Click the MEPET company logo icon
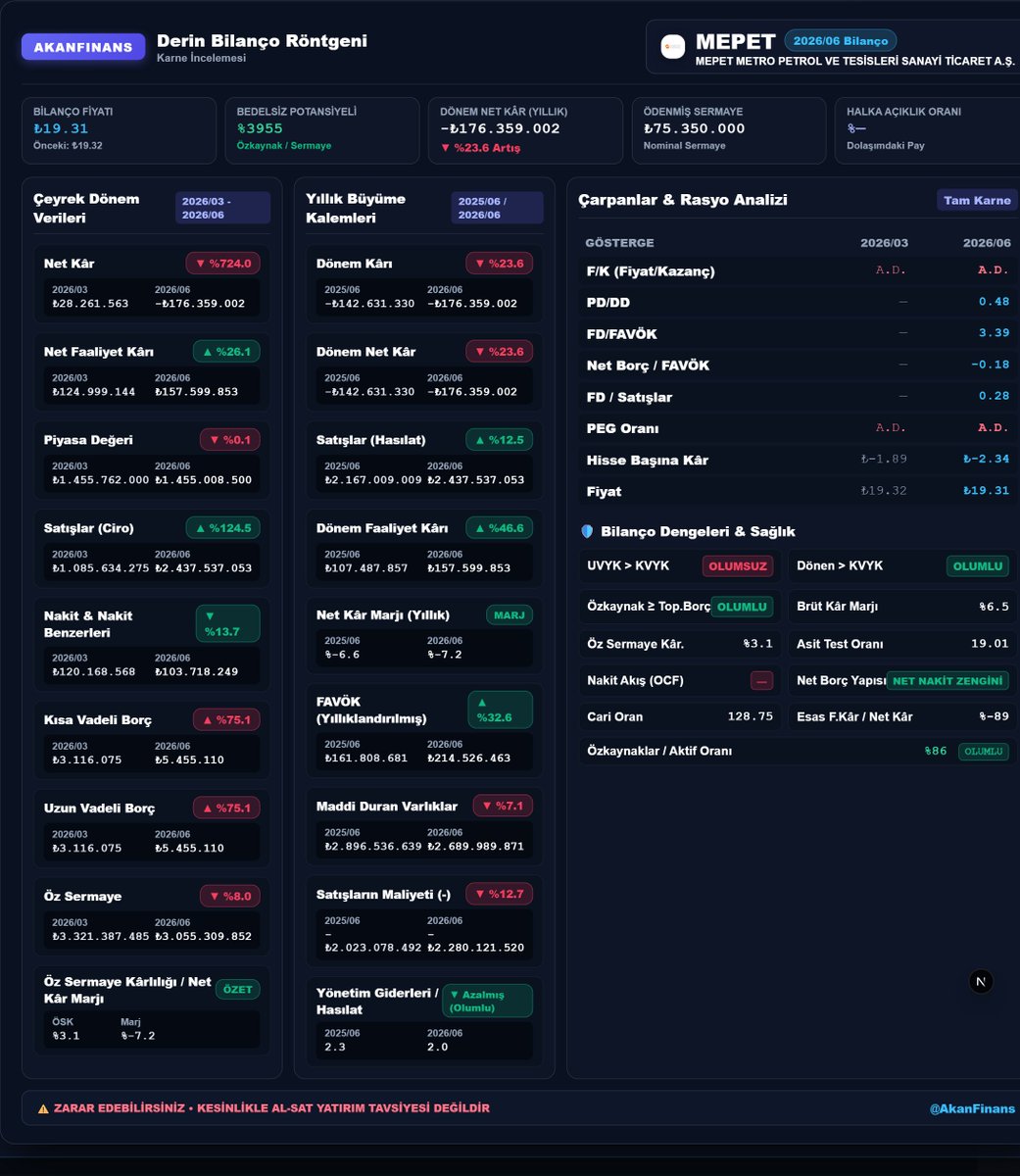Screen dimensions: 1020x1176 pos(673,46)
